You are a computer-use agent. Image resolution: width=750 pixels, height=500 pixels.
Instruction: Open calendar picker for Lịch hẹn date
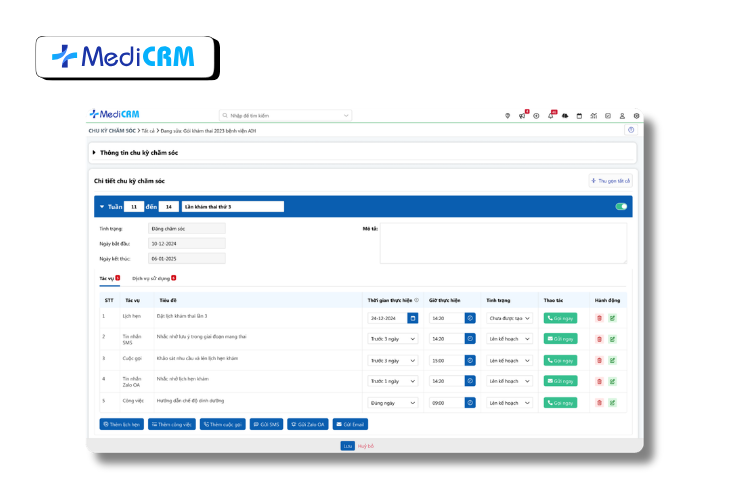point(412,318)
